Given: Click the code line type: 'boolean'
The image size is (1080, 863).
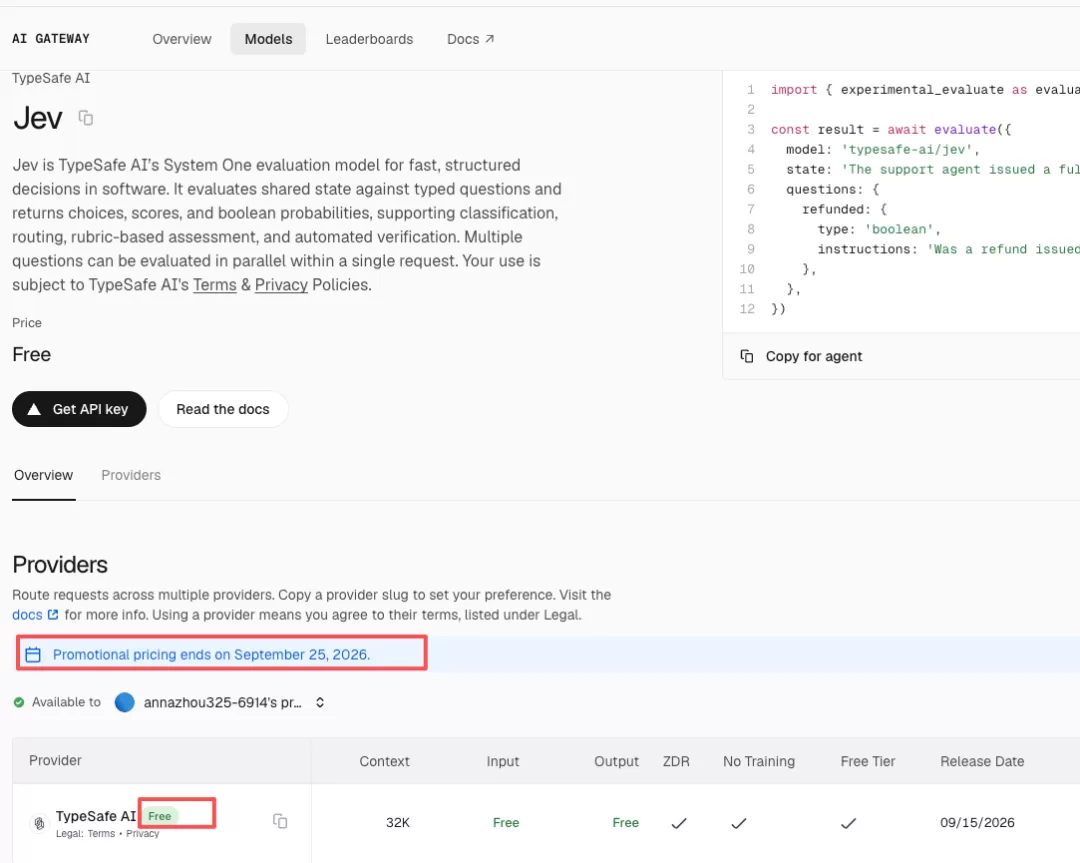Looking at the screenshot, I should pos(879,229).
